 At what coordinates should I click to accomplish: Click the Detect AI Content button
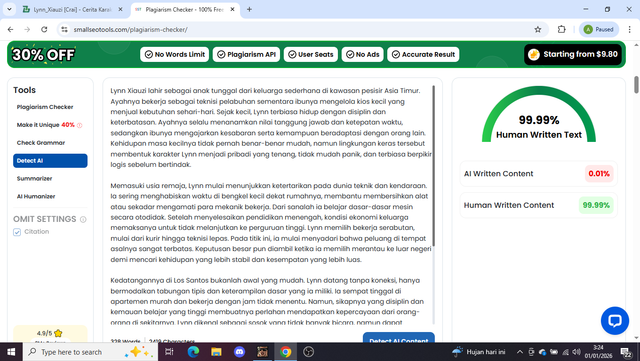[399, 338]
